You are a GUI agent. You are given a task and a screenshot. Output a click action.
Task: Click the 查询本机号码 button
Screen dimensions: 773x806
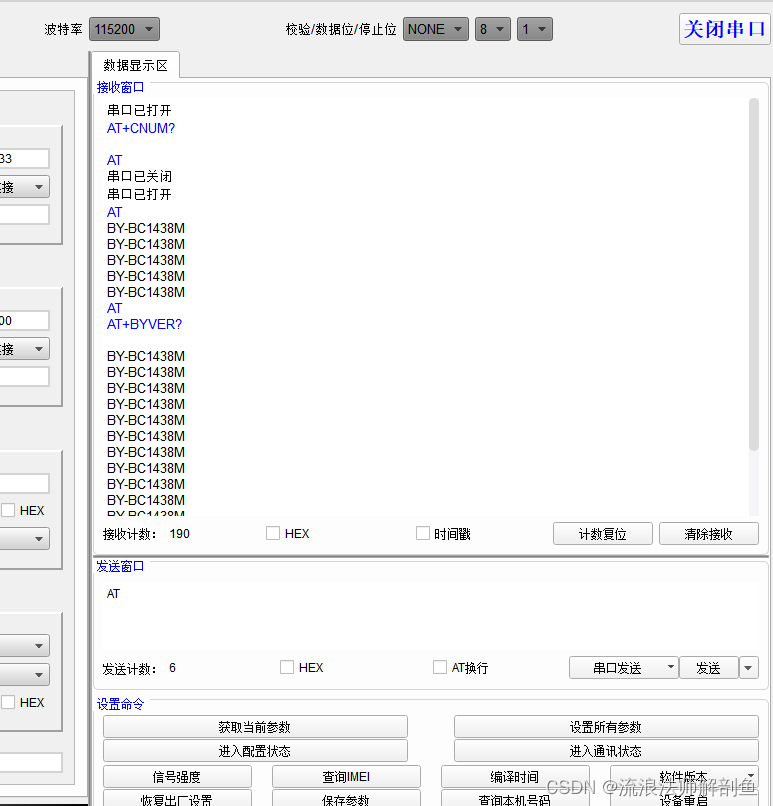coord(515,798)
